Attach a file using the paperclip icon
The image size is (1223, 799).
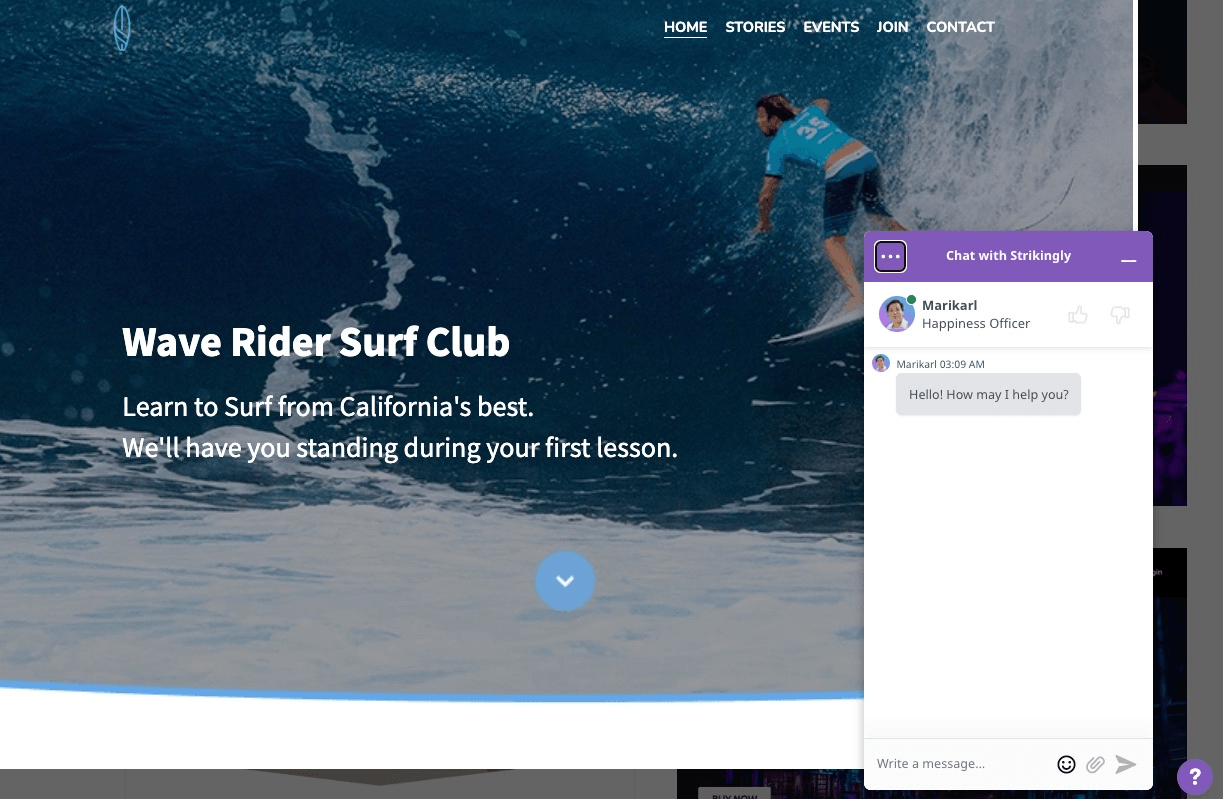[1095, 764]
